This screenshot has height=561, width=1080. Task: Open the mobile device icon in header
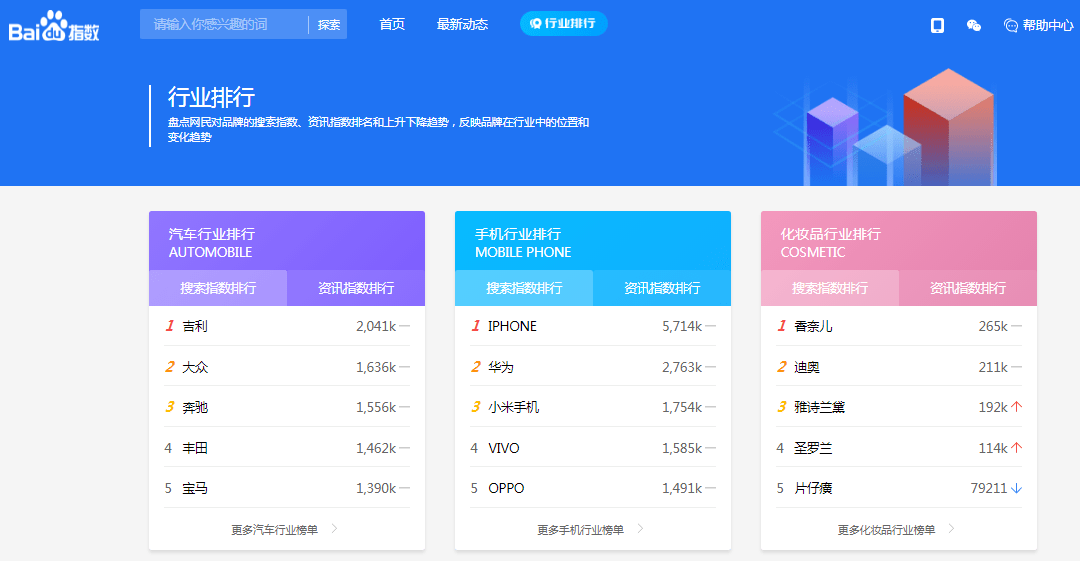click(x=937, y=25)
